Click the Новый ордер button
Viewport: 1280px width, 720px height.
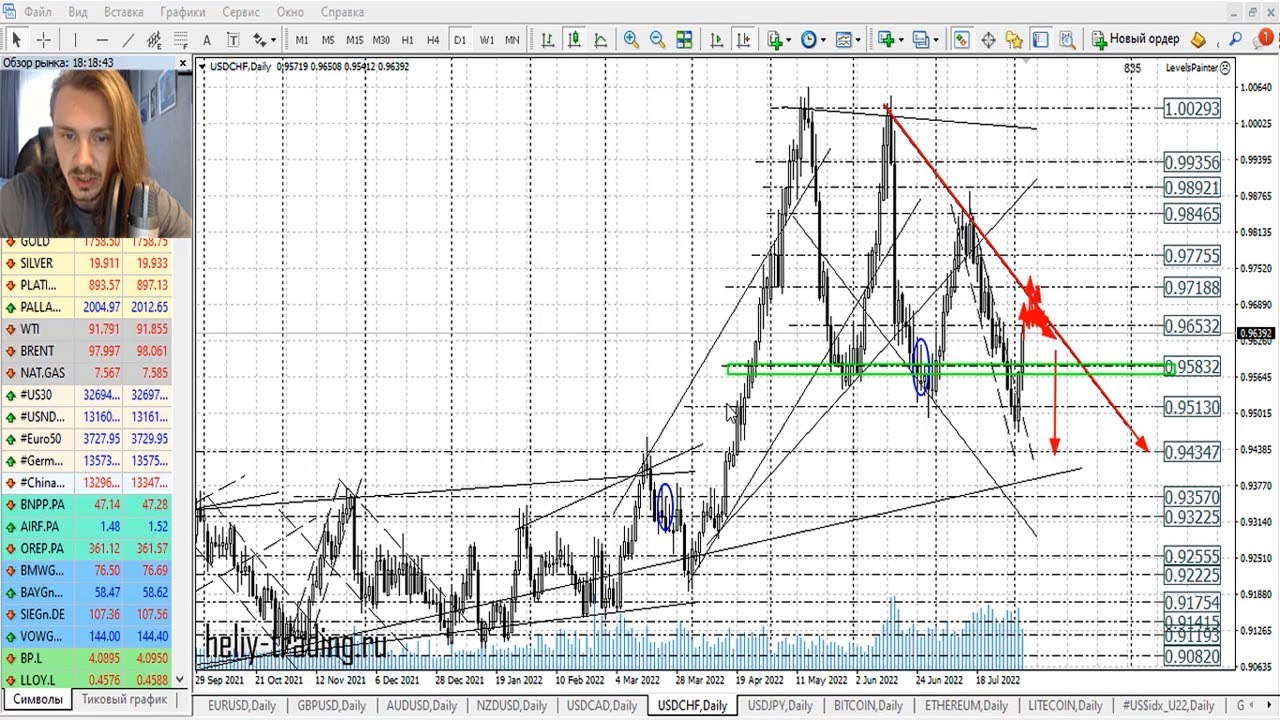[1135, 40]
